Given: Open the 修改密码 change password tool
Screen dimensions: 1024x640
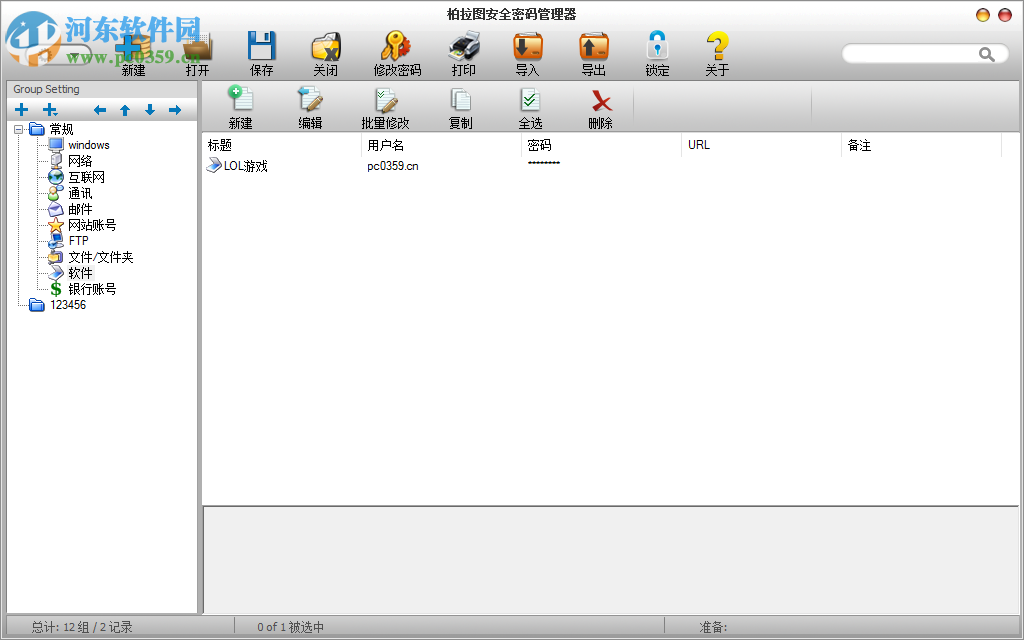Looking at the screenshot, I should [x=397, y=52].
